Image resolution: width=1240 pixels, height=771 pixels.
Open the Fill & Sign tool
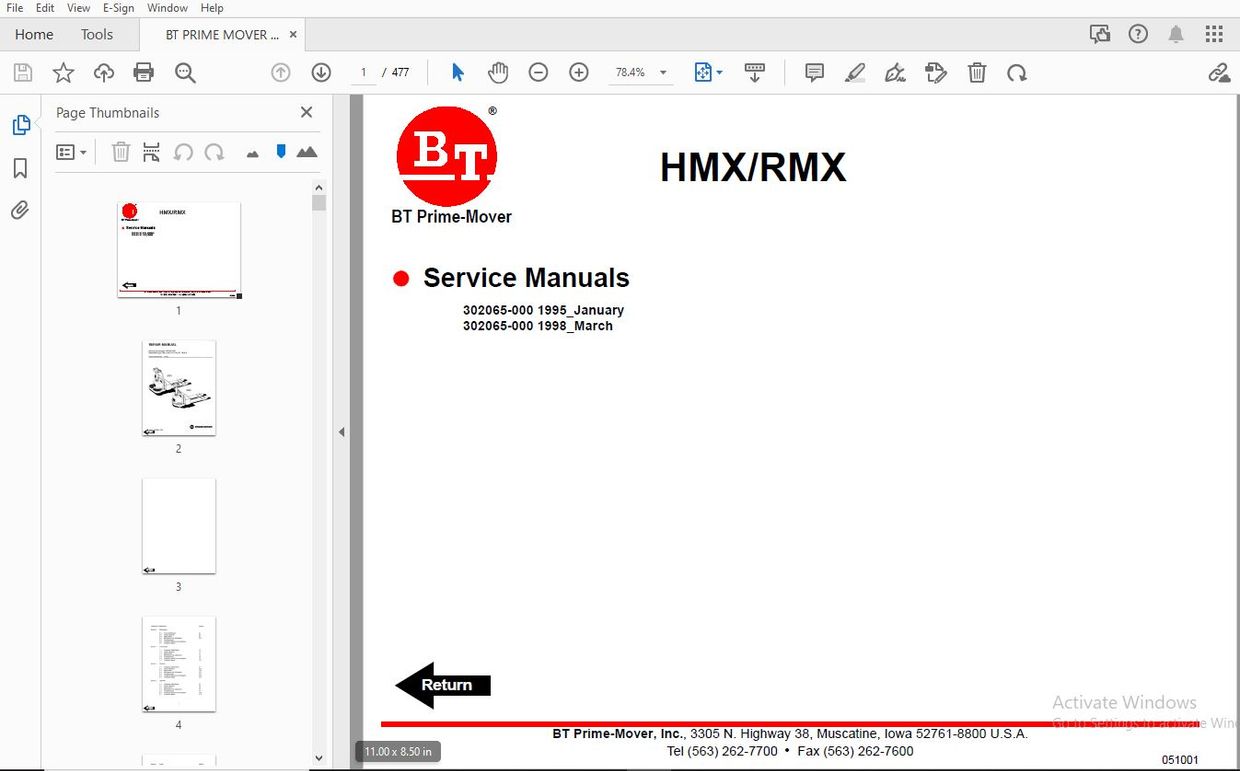[x=895, y=72]
